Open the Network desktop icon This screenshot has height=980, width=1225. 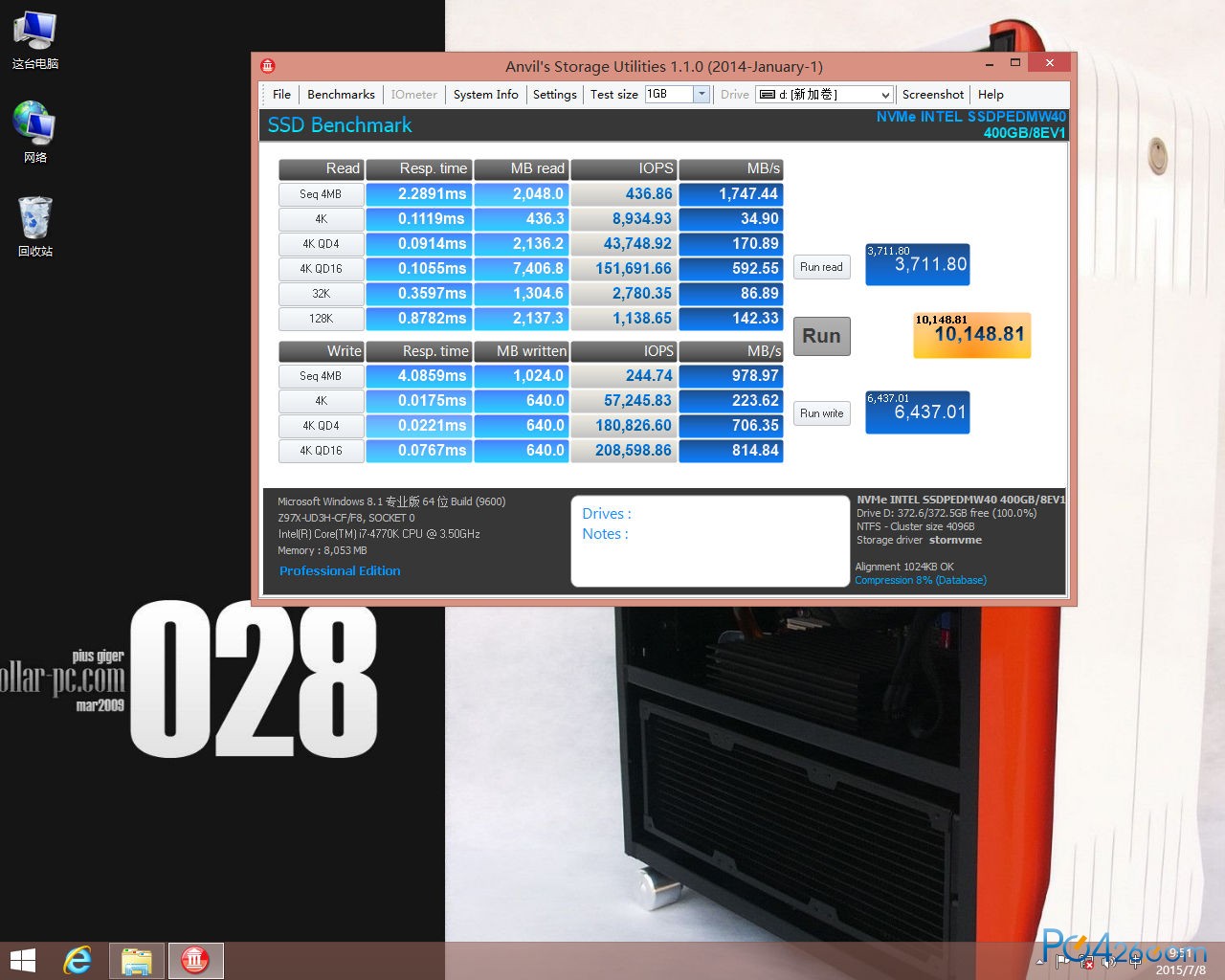(x=35, y=132)
